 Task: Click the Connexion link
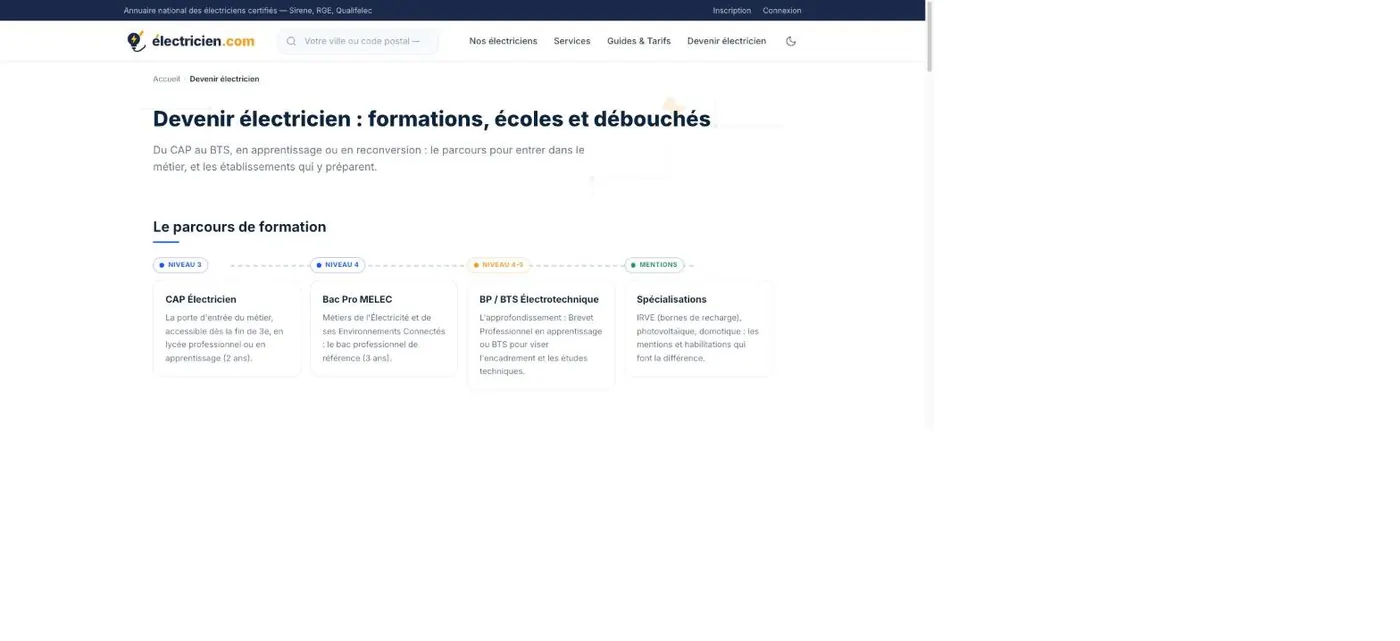point(782,10)
